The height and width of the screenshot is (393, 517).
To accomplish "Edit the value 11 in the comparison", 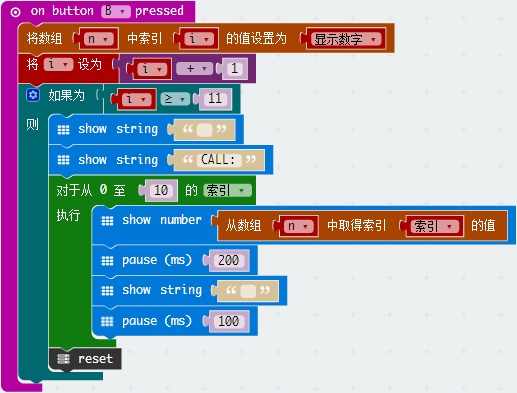I will tap(215, 99).
